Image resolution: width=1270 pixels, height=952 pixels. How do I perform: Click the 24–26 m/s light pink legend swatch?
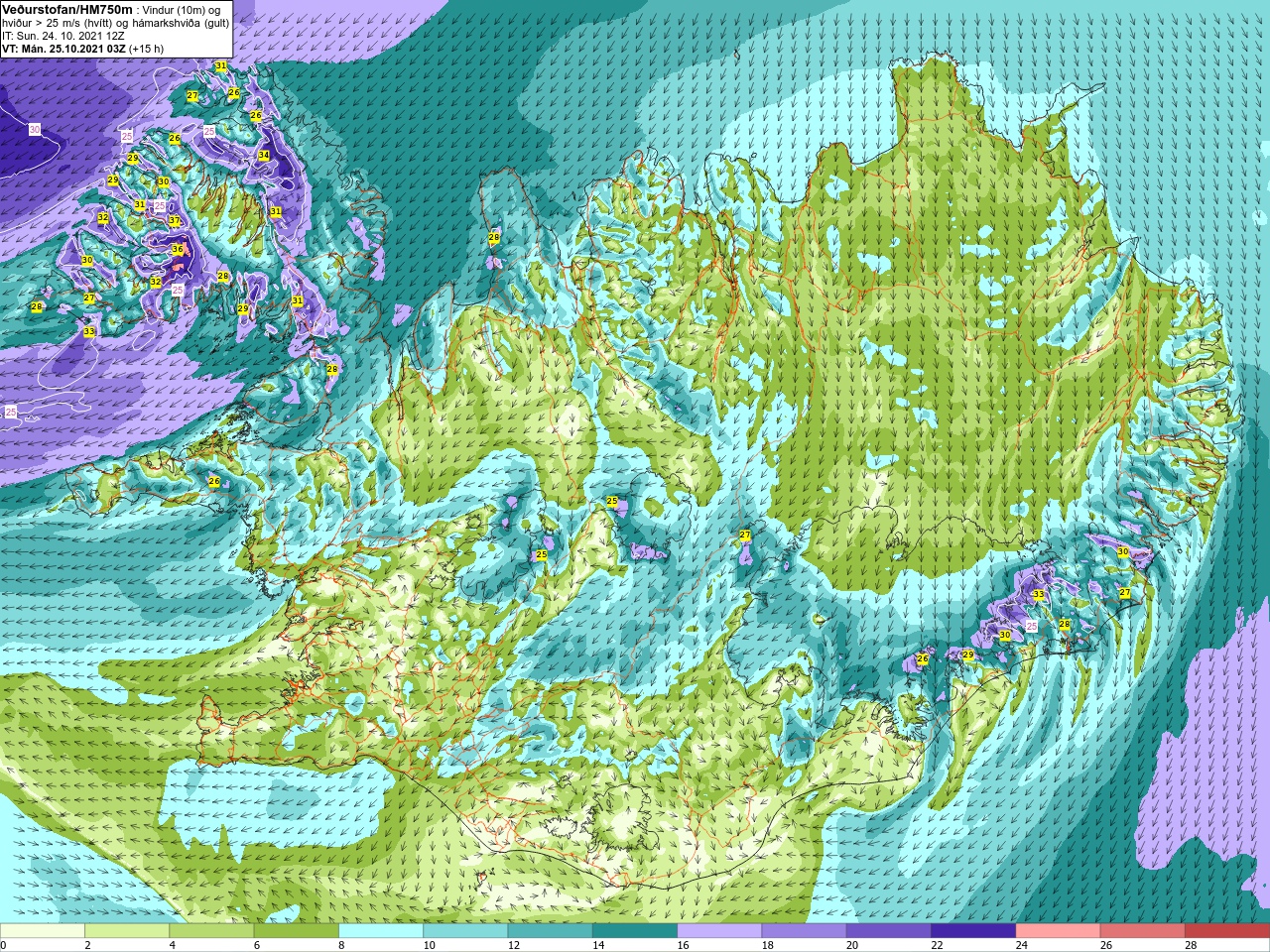click(x=1058, y=931)
